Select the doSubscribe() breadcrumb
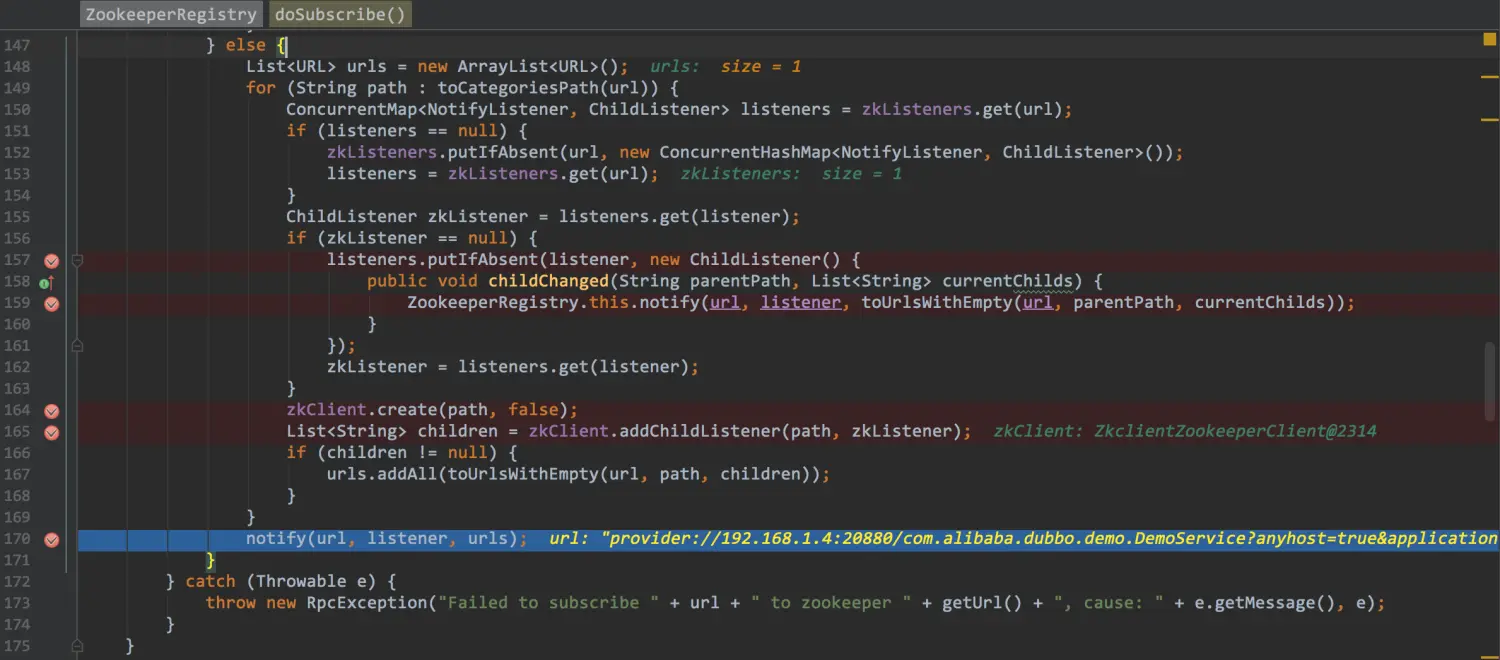Image resolution: width=1500 pixels, height=660 pixels. pos(340,14)
